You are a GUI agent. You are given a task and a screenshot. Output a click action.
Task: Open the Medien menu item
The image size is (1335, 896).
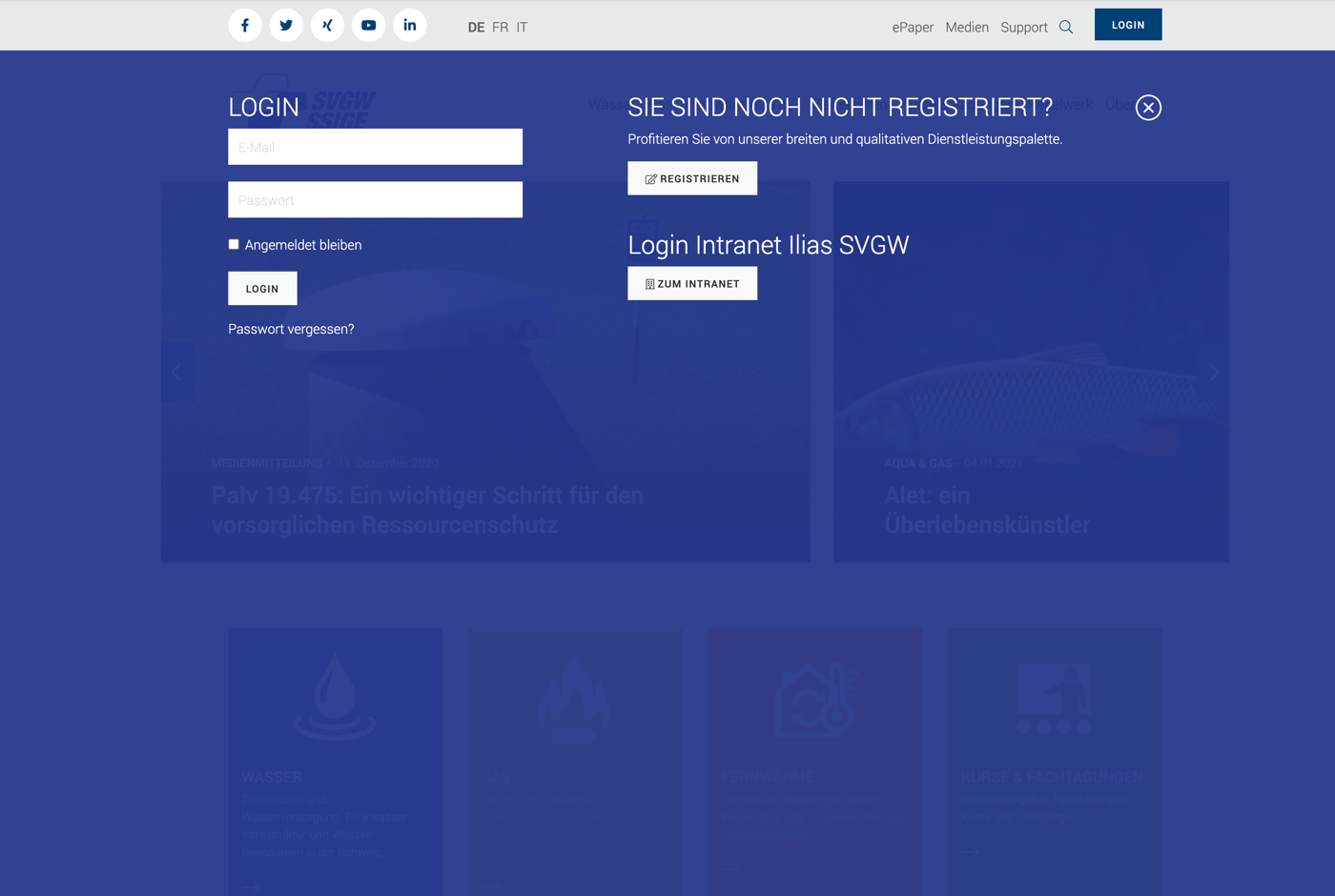966,28
